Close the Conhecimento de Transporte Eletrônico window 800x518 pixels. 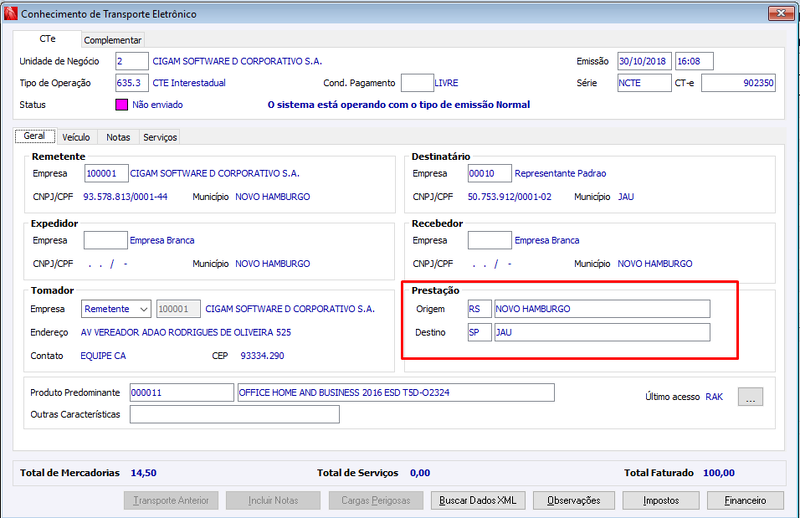tap(781, 13)
